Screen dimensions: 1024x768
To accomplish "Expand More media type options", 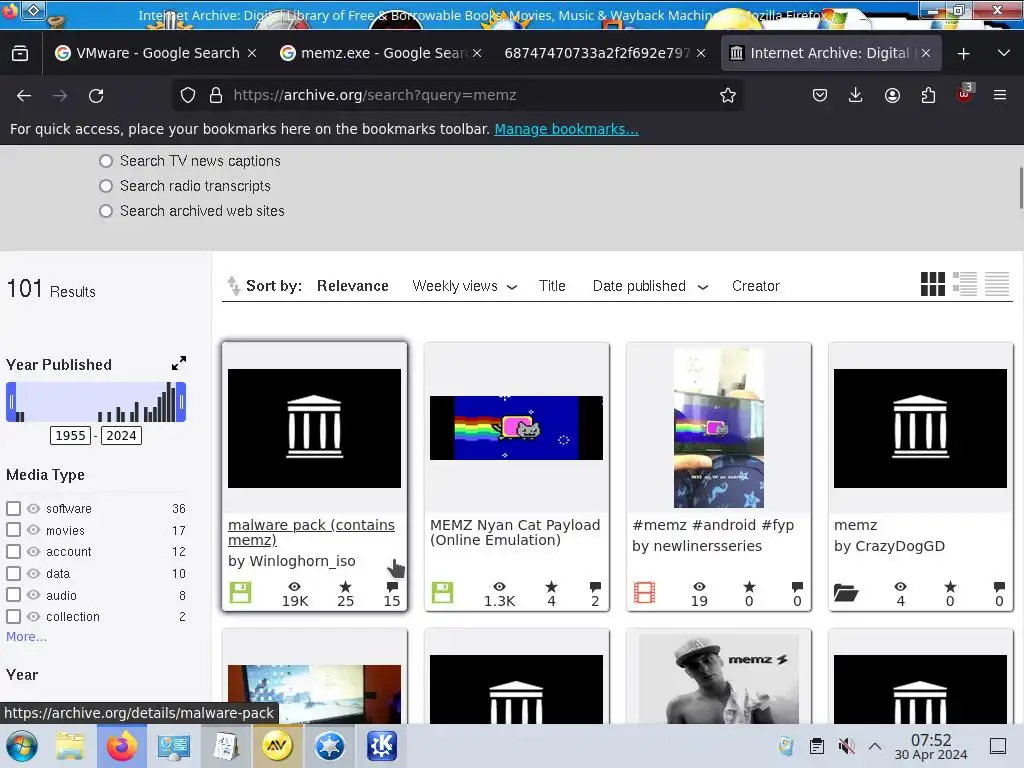I will click(26, 637).
